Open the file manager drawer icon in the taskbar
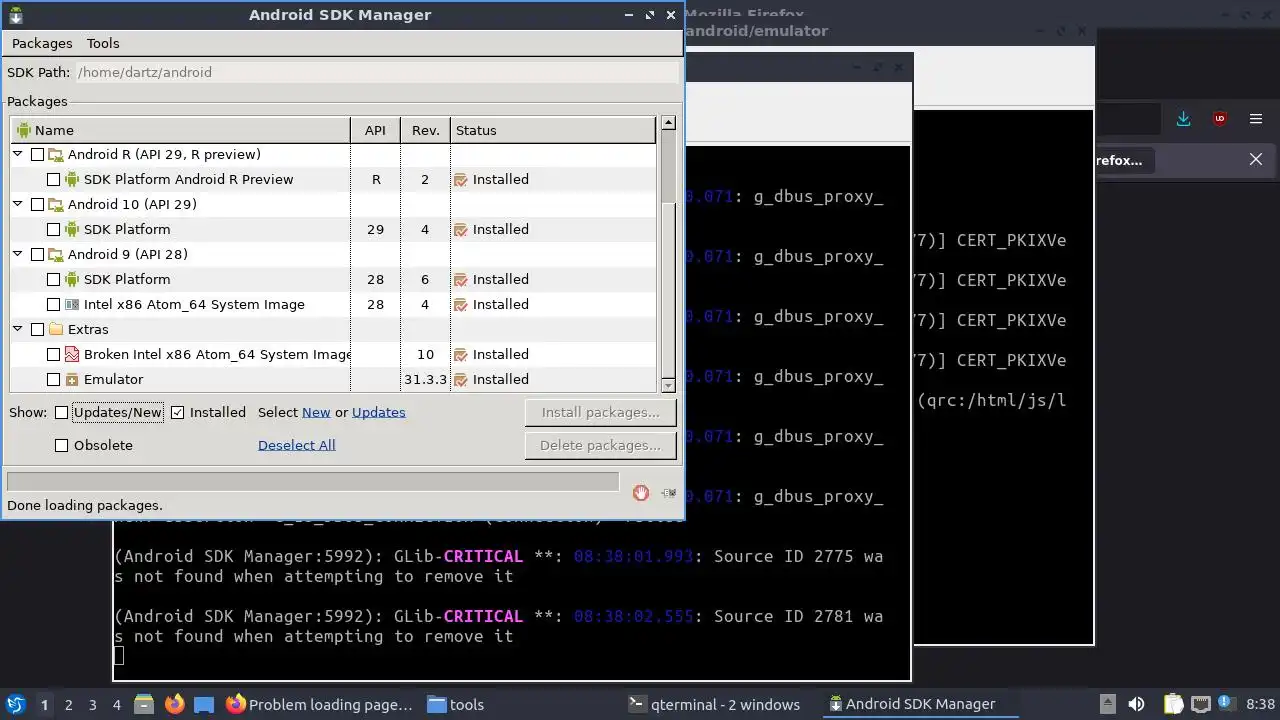 point(142,704)
